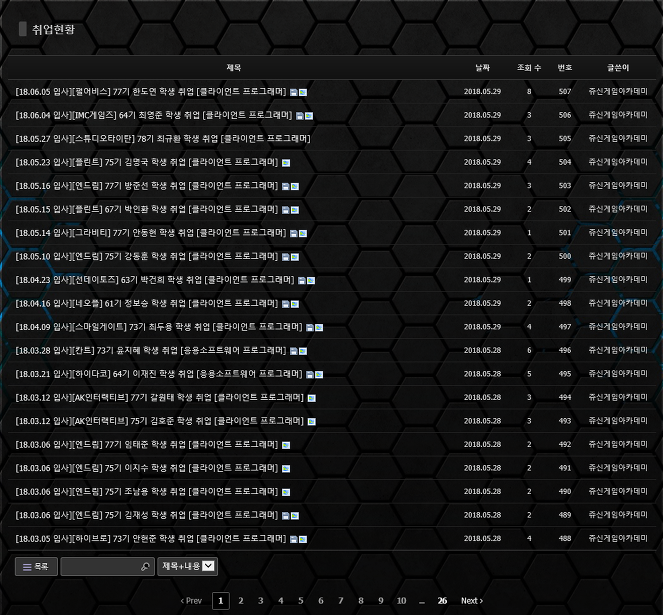This screenshot has height=615, width=663.
Task: Open post [18.04.23 입사][선데이토즈] 63기 박건희
Action: [x=155, y=280]
